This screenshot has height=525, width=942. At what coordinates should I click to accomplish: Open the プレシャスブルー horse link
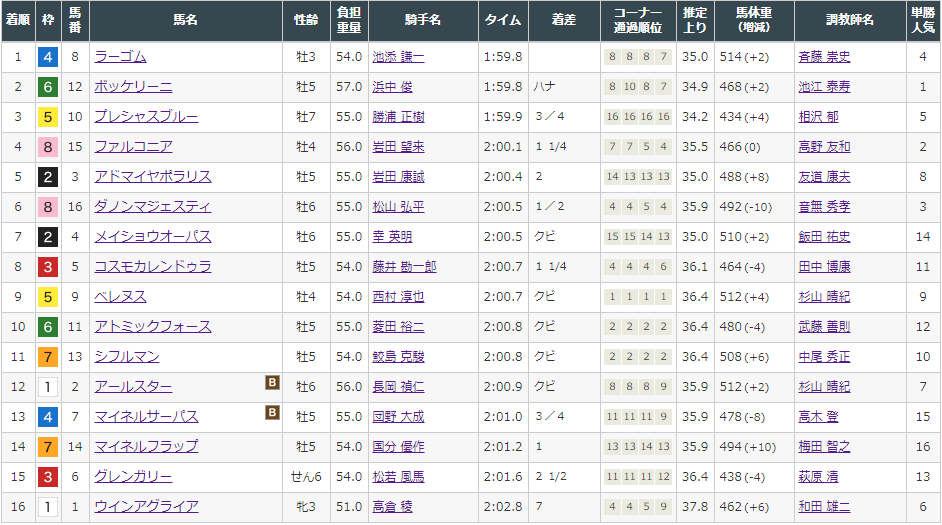pos(146,117)
